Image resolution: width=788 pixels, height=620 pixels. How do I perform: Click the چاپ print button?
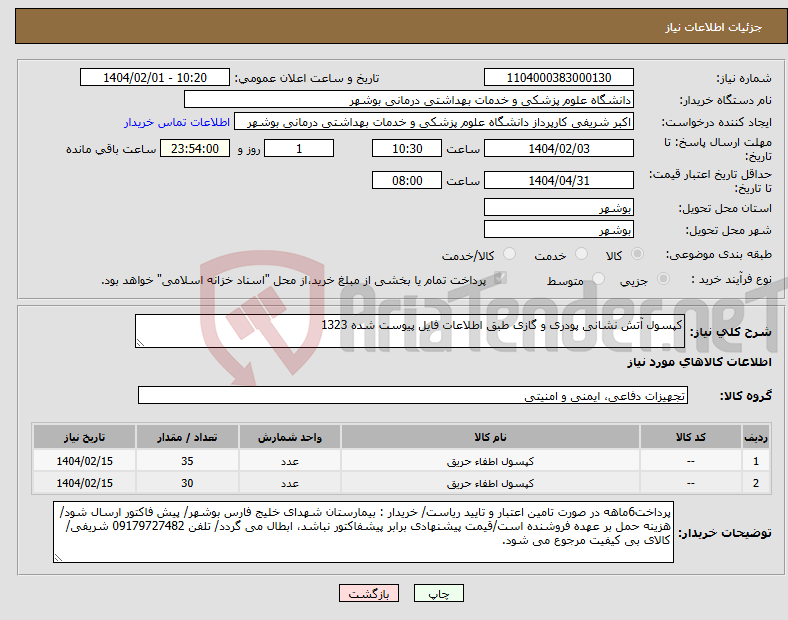(x=439, y=593)
